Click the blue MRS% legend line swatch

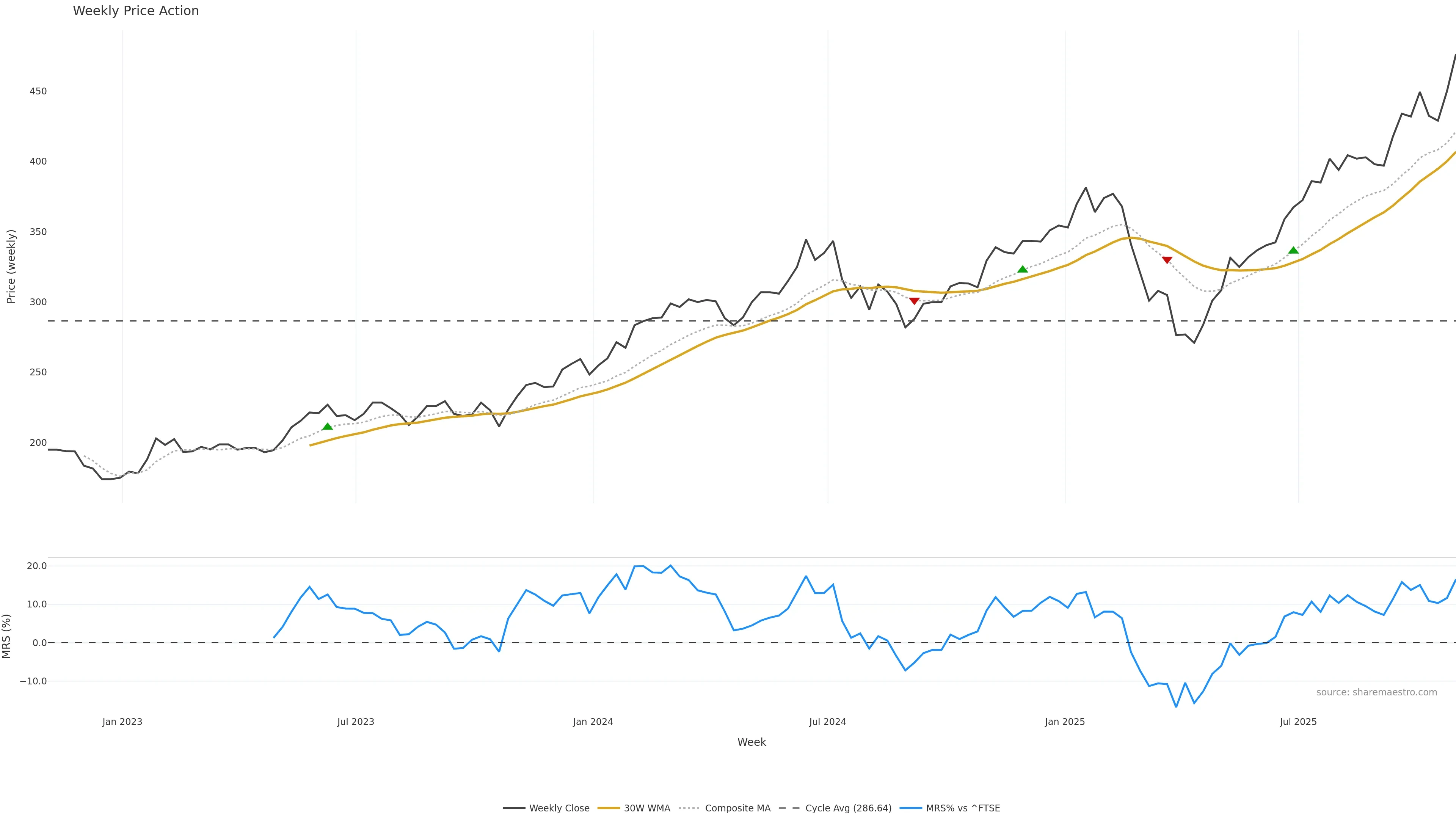pyautogui.click(x=910, y=808)
